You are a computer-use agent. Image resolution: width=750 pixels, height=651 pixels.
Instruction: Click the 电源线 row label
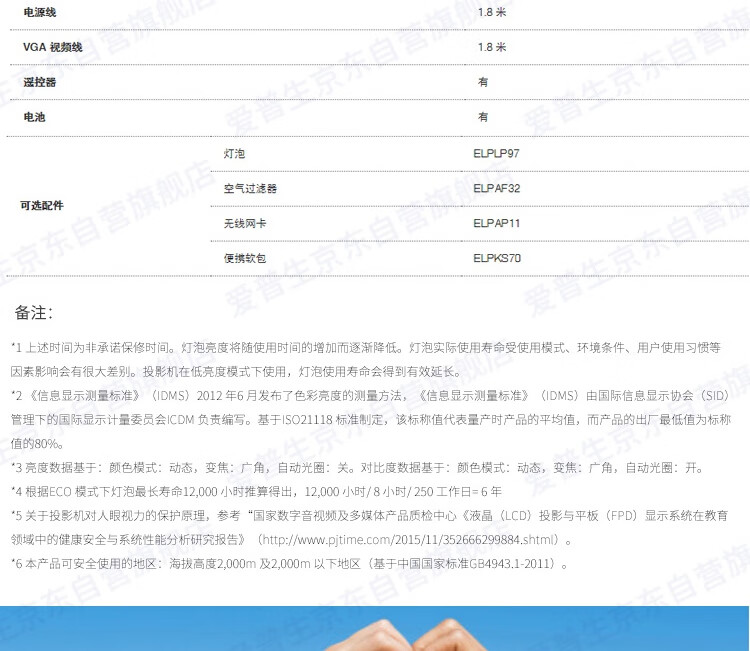(x=40, y=12)
